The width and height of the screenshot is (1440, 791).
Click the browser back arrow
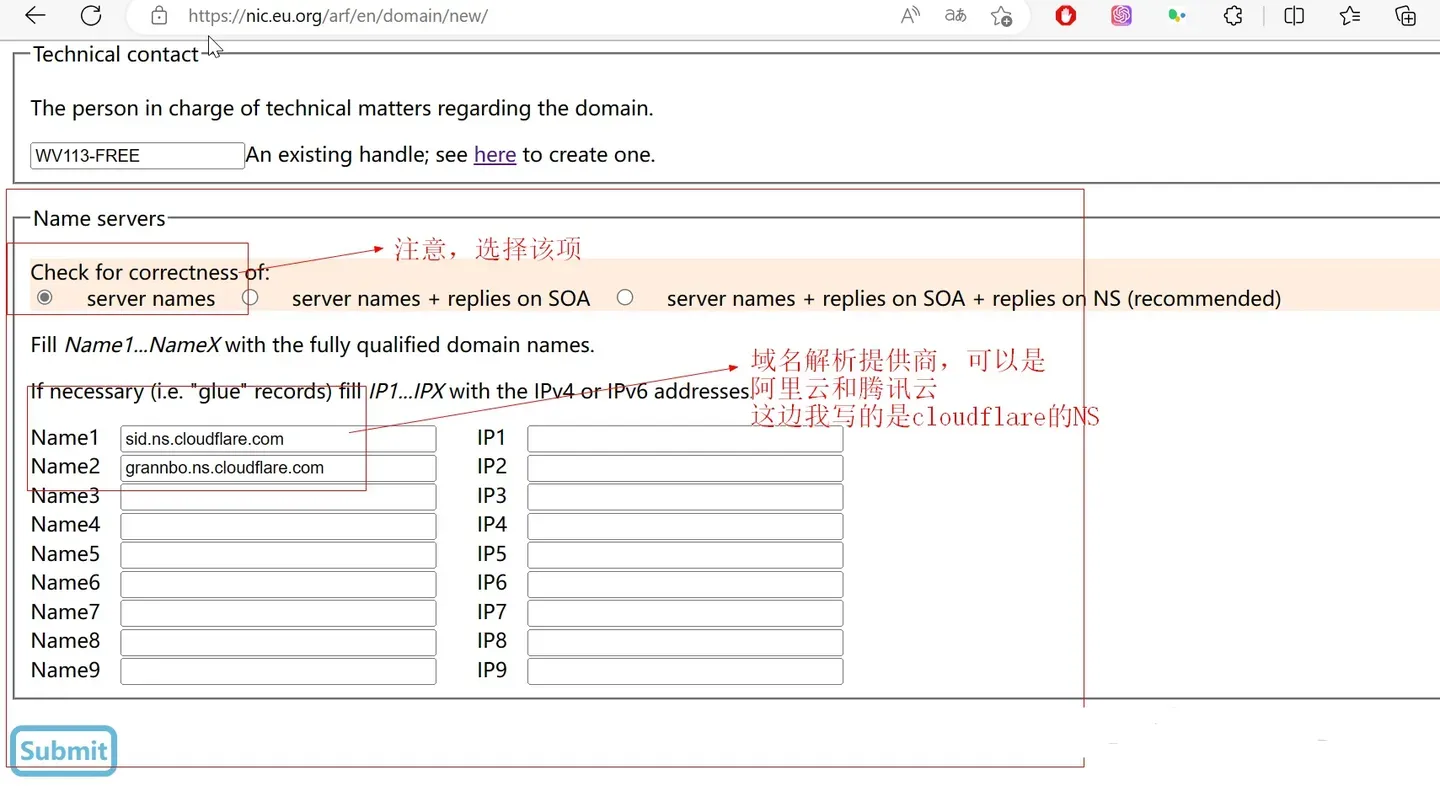pos(35,15)
